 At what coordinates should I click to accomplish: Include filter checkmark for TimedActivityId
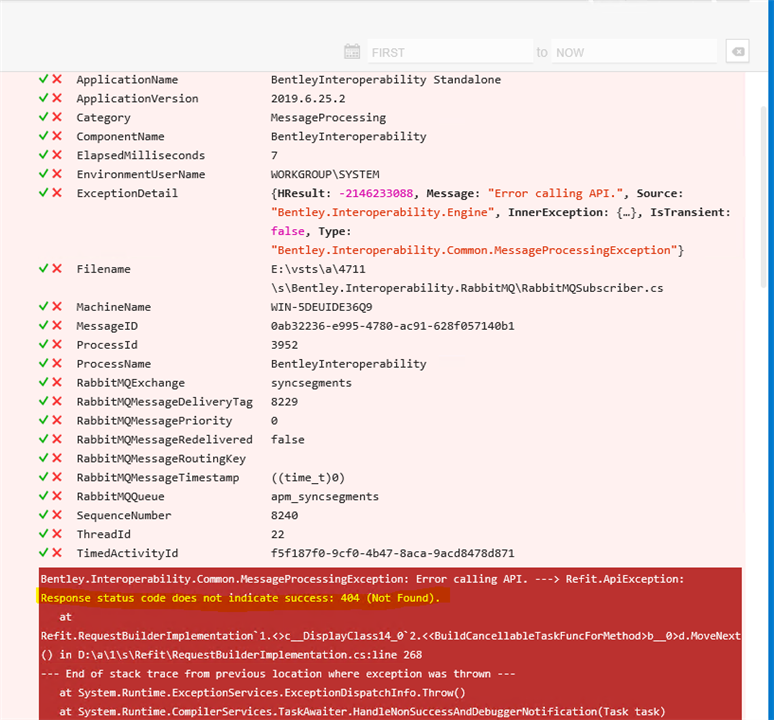pos(43,553)
